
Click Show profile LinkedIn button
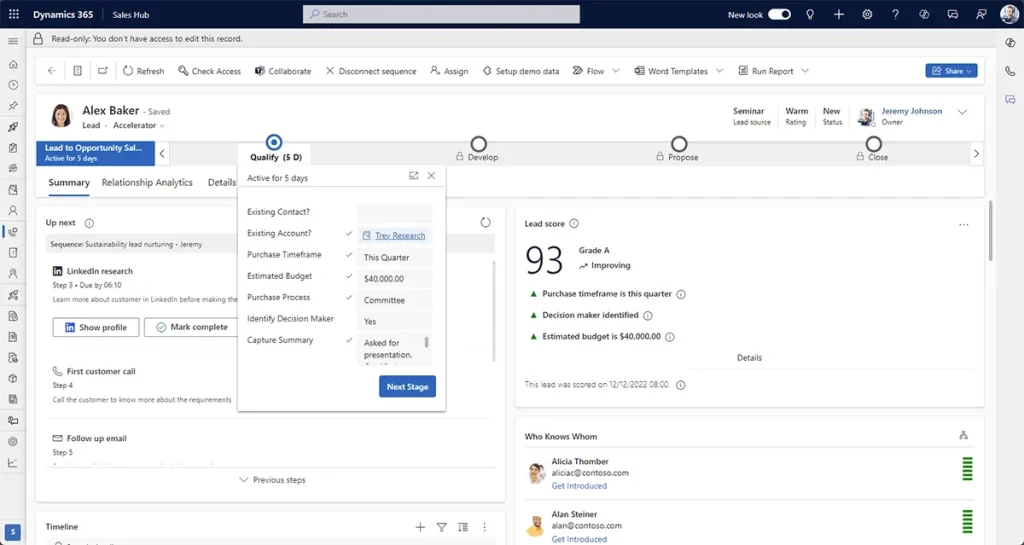click(x=96, y=327)
